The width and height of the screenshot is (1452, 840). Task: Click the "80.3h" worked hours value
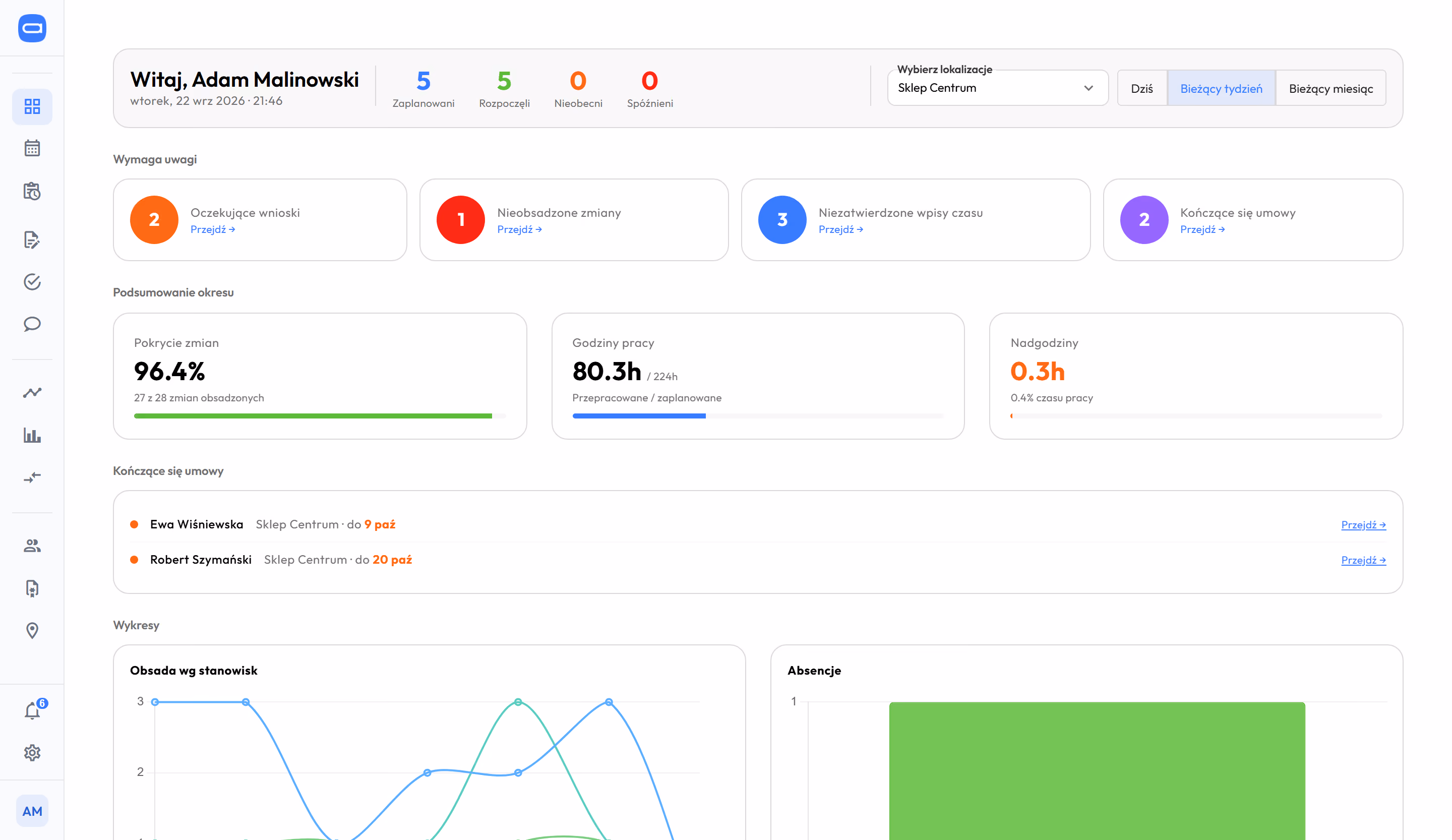(x=607, y=372)
